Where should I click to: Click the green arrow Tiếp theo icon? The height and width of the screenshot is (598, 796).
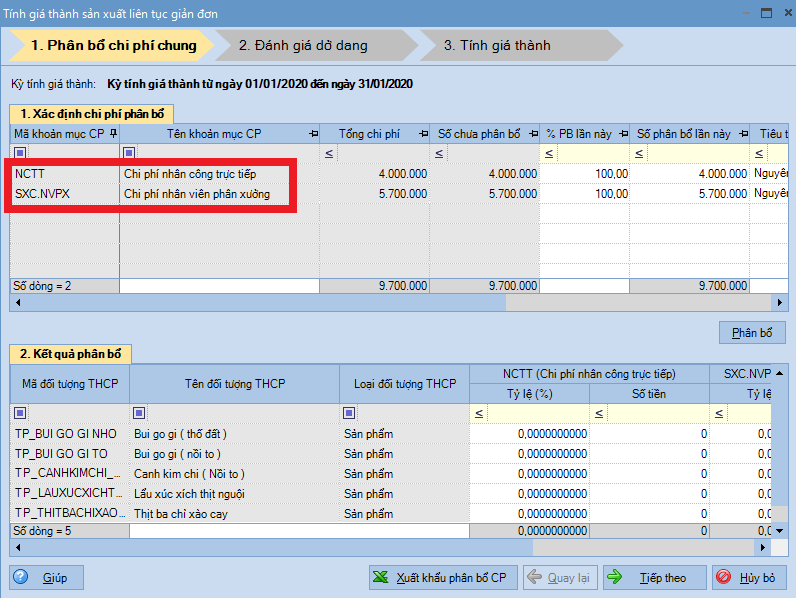pos(615,577)
